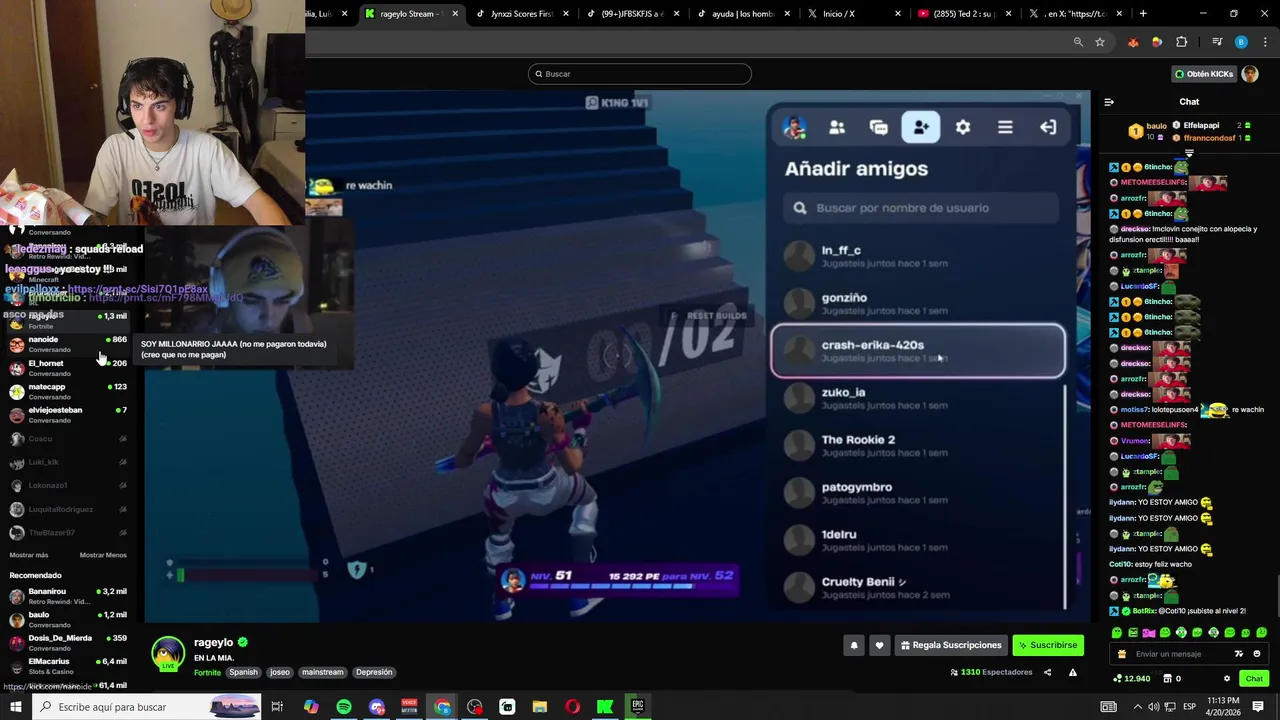This screenshot has height=720, width=1280.
Task: Click Mostrar Menos in sidebar
Action: click(x=103, y=555)
